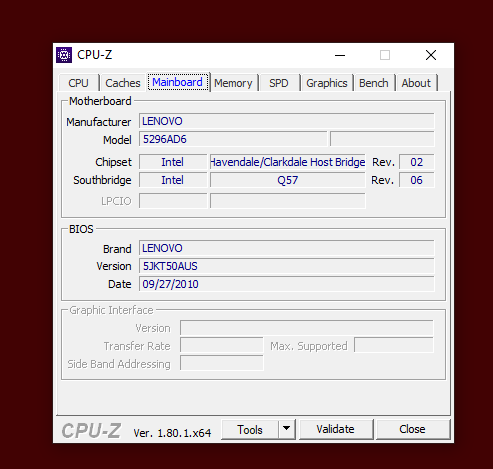Click the Chipset vendor Intel field
The height and width of the screenshot is (469, 493).
click(x=173, y=162)
